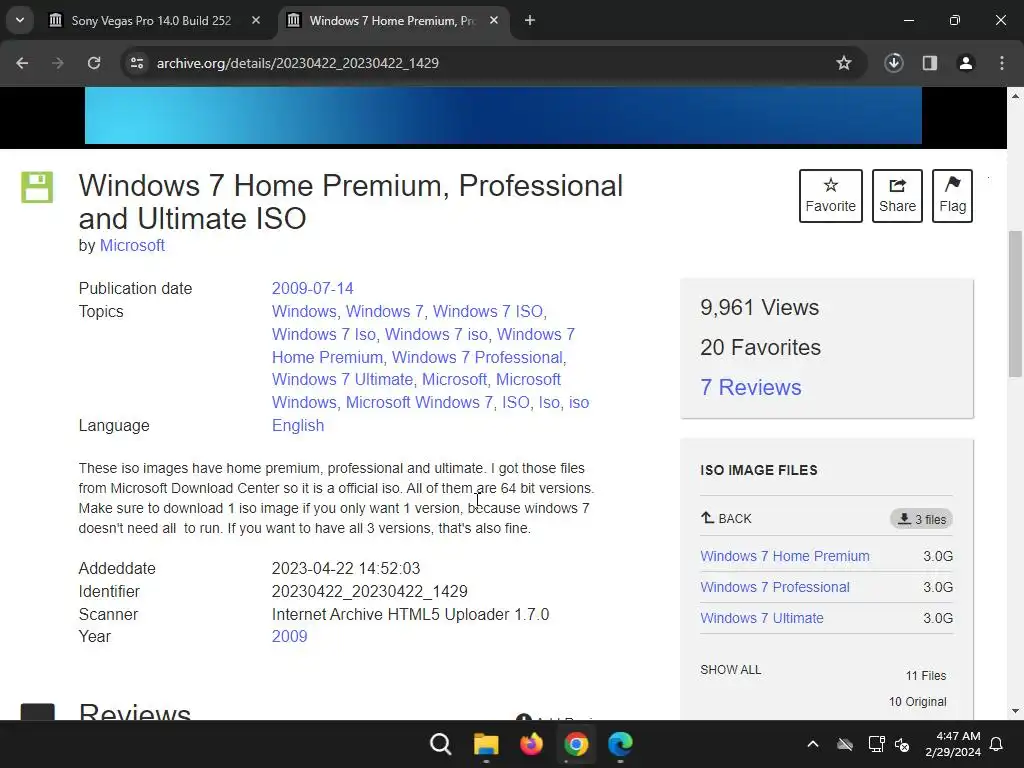Show hidden system tray icons

813,744
